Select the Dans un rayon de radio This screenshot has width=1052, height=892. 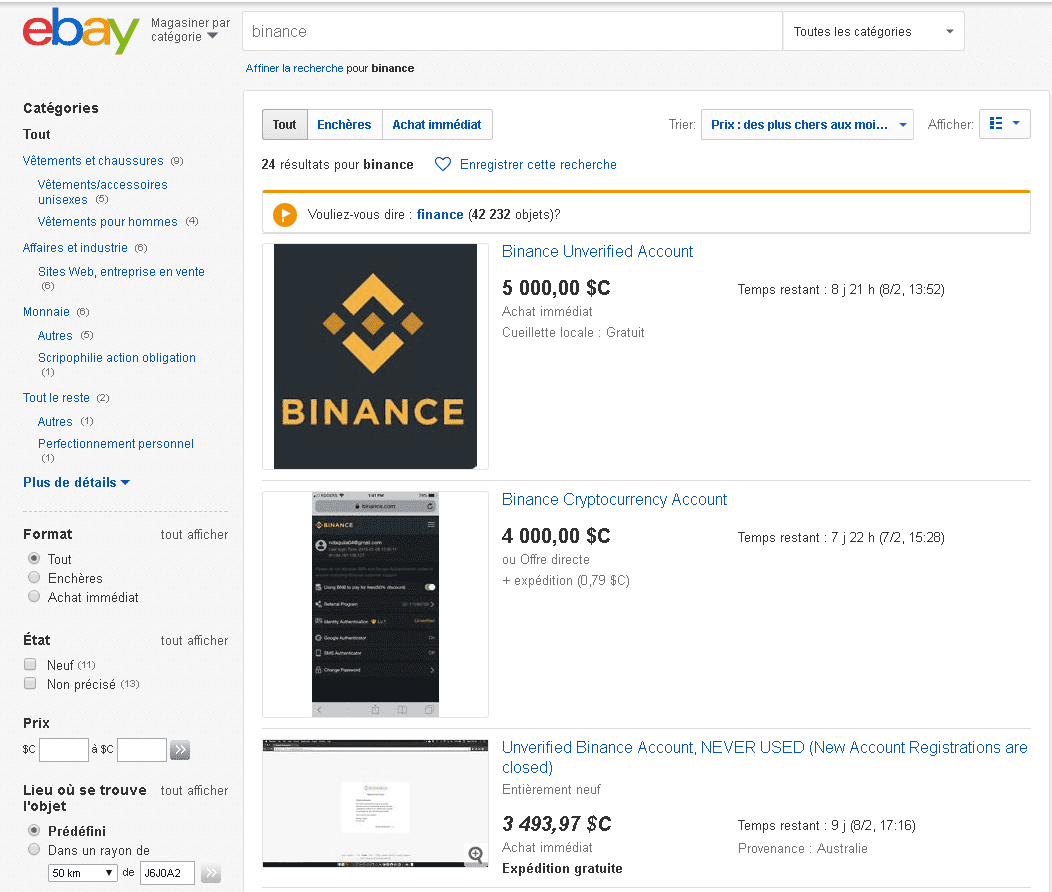pos(34,850)
